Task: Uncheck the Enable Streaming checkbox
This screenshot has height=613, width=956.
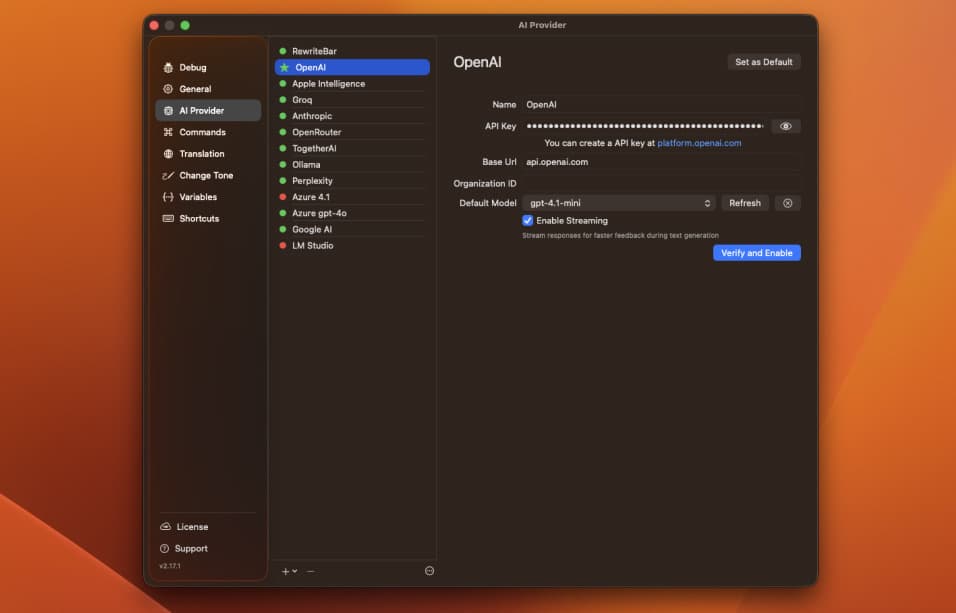Action: tap(528, 220)
